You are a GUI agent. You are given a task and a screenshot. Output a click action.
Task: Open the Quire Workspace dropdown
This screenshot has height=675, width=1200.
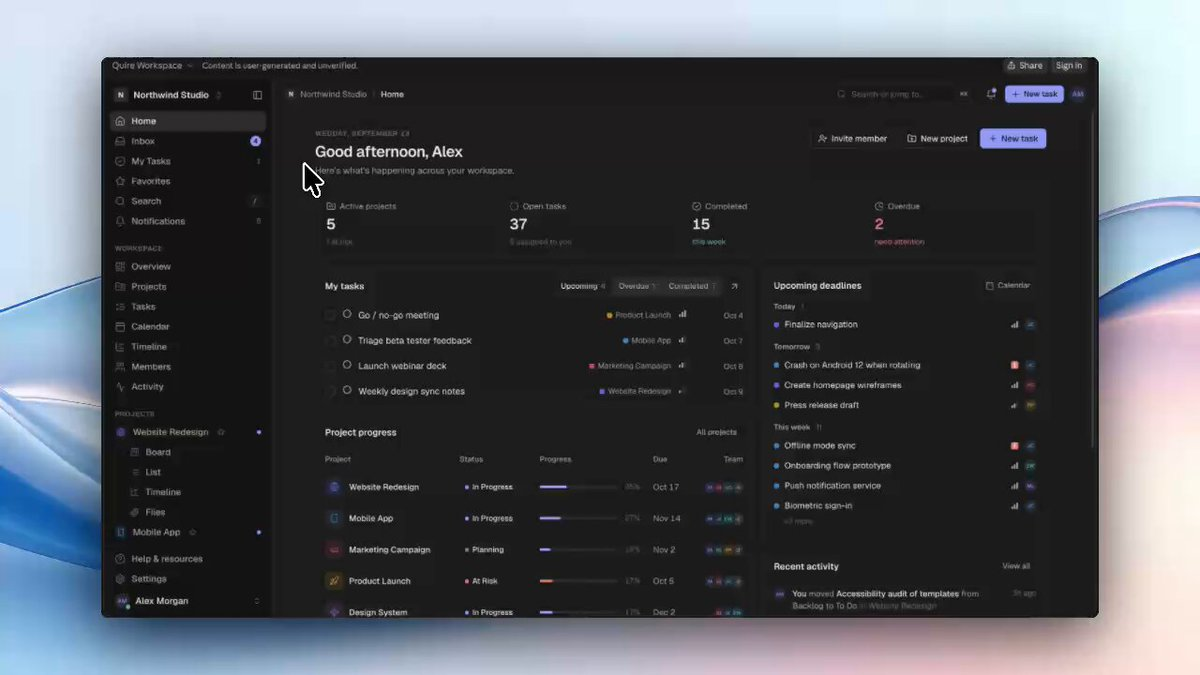tap(152, 66)
